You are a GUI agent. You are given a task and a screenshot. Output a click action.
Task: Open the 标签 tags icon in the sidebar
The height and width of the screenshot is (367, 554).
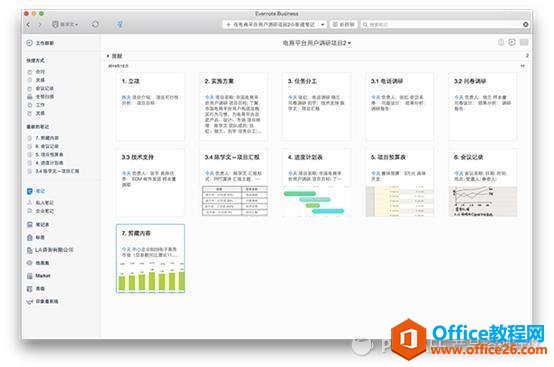click(30, 237)
